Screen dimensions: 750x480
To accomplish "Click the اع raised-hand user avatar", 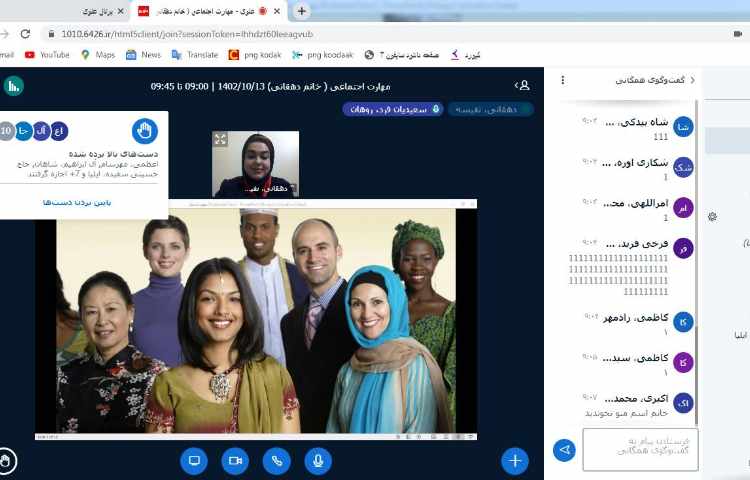I will 58,131.
